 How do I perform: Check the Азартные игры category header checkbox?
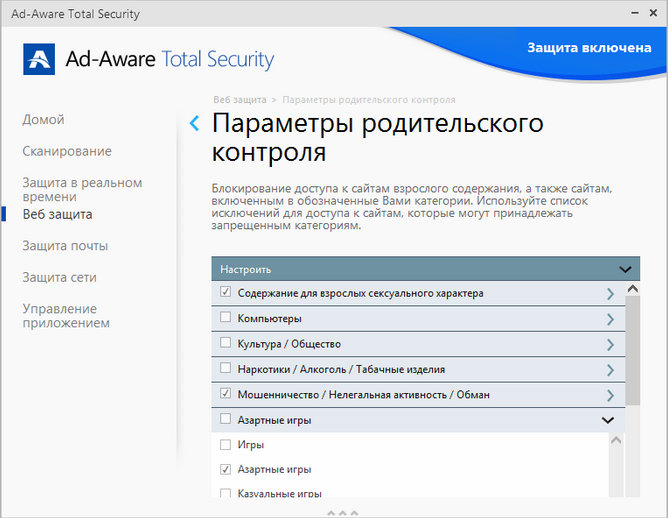point(225,419)
